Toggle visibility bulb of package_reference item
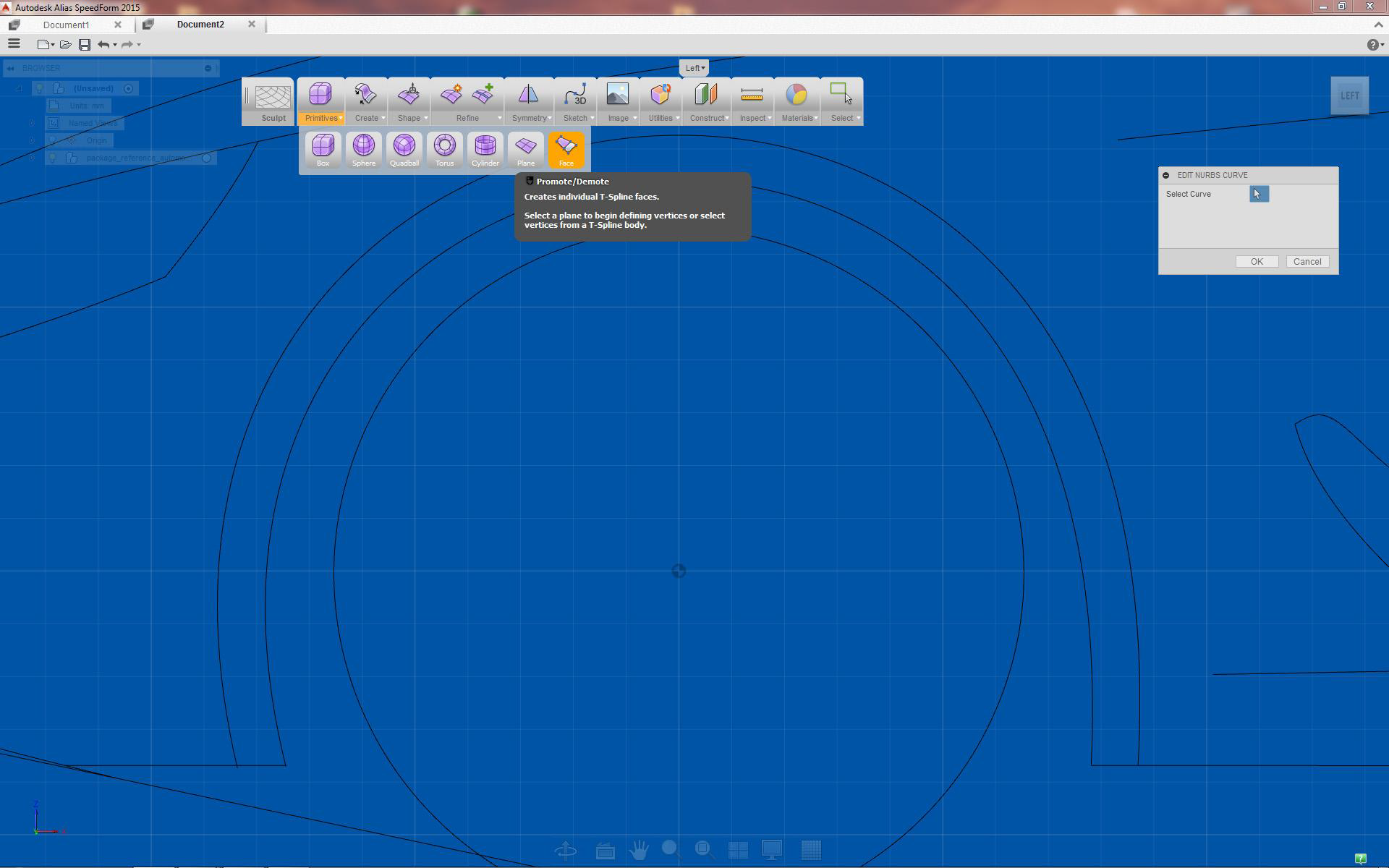The image size is (1389, 868). pyautogui.click(x=52, y=158)
